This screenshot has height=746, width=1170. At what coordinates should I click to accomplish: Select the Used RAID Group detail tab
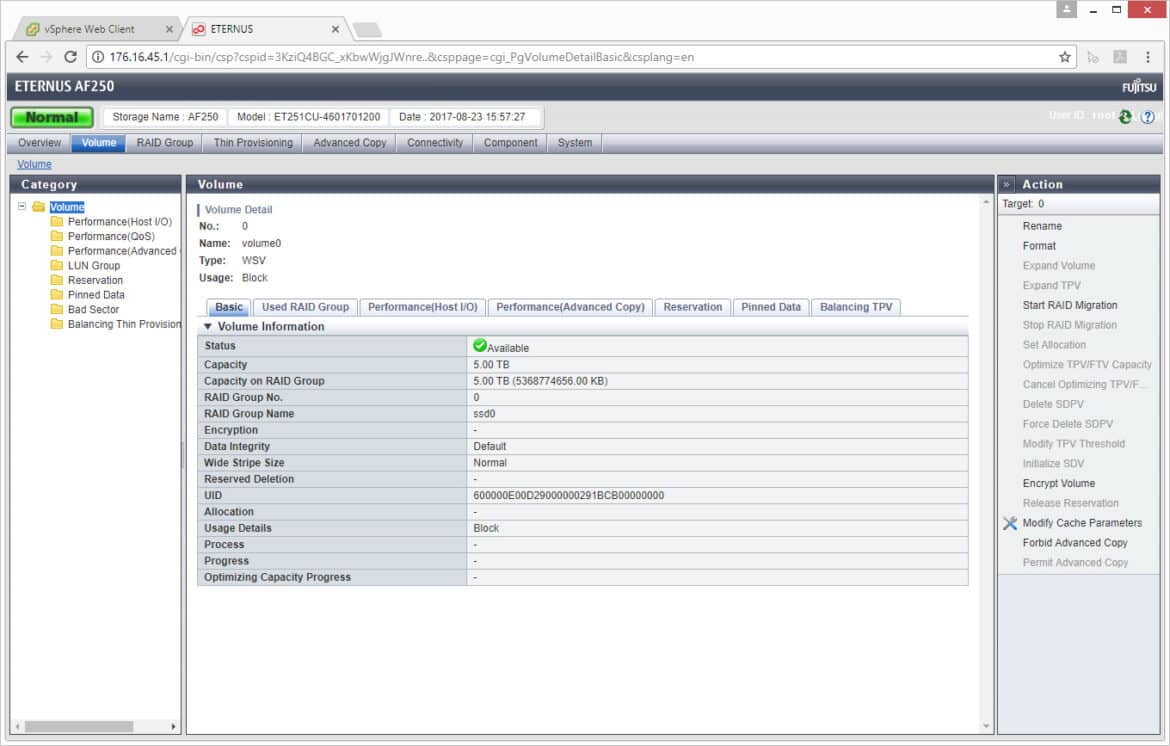(x=305, y=307)
